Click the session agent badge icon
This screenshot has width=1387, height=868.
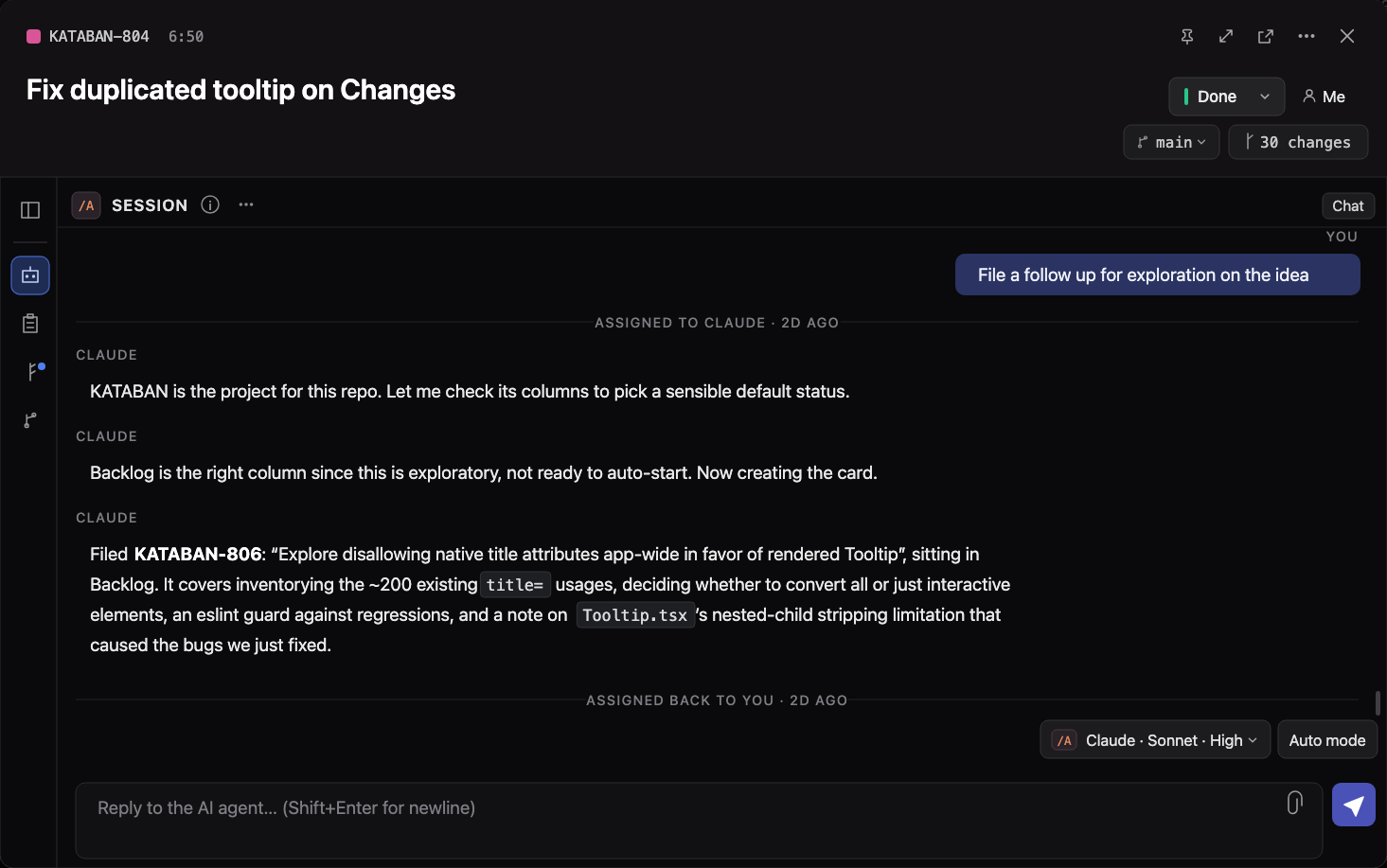pyautogui.click(x=86, y=205)
